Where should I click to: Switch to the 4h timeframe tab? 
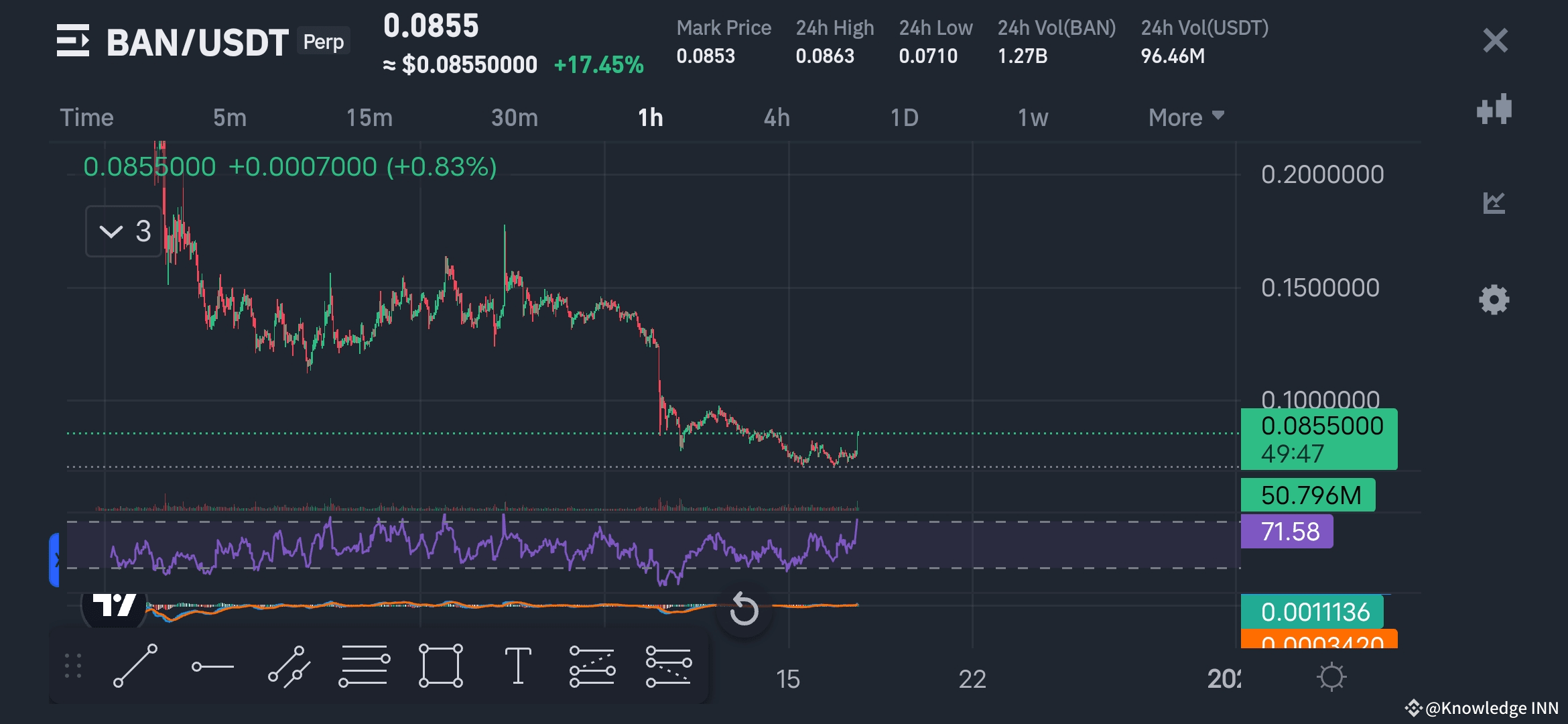pyautogui.click(x=777, y=117)
